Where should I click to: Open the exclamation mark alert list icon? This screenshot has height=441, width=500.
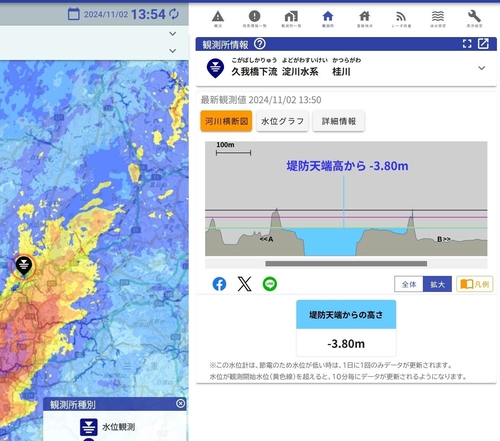tap(254, 18)
